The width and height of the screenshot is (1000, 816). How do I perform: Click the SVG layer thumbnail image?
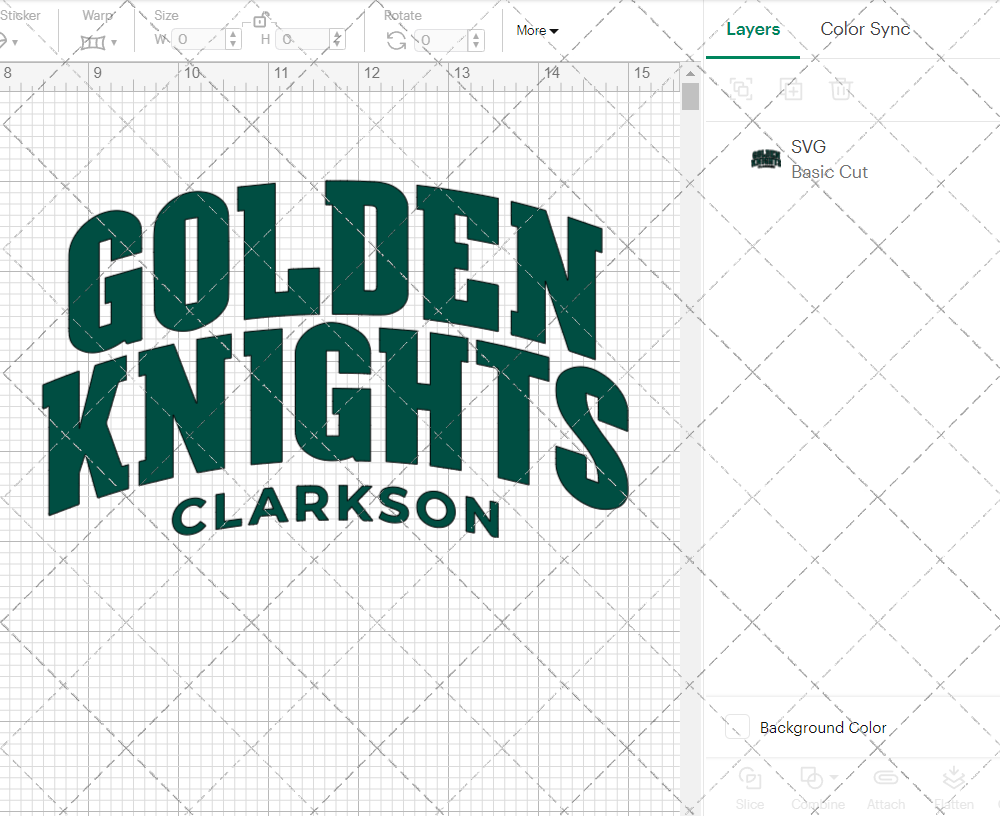tap(765, 158)
